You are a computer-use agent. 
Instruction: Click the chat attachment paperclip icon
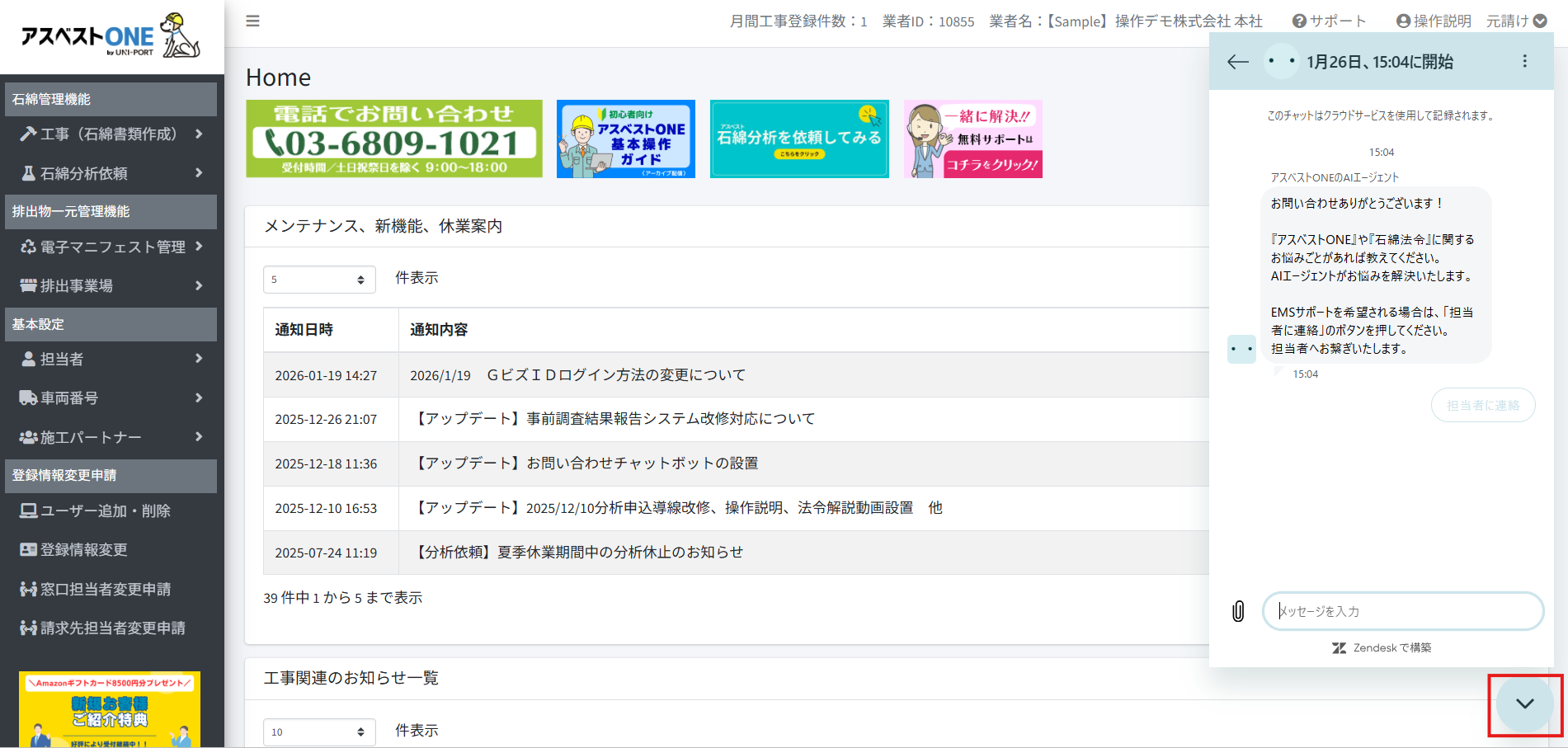click(1238, 611)
